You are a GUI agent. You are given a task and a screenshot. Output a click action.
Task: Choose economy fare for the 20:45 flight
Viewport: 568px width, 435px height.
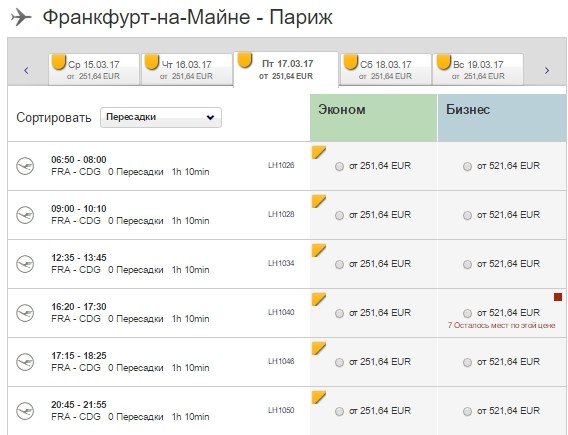(339, 412)
